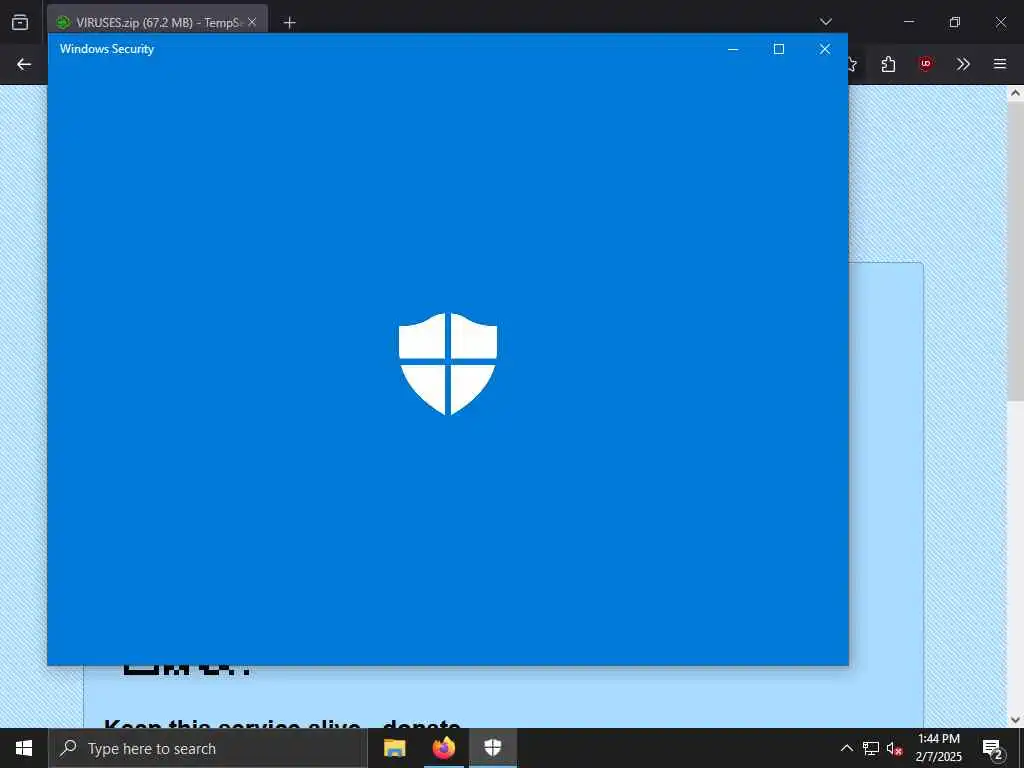1024x768 pixels.
Task: Open the clock showing 1:44 PM
Action: pyautogui.click(x=938, y=748)
